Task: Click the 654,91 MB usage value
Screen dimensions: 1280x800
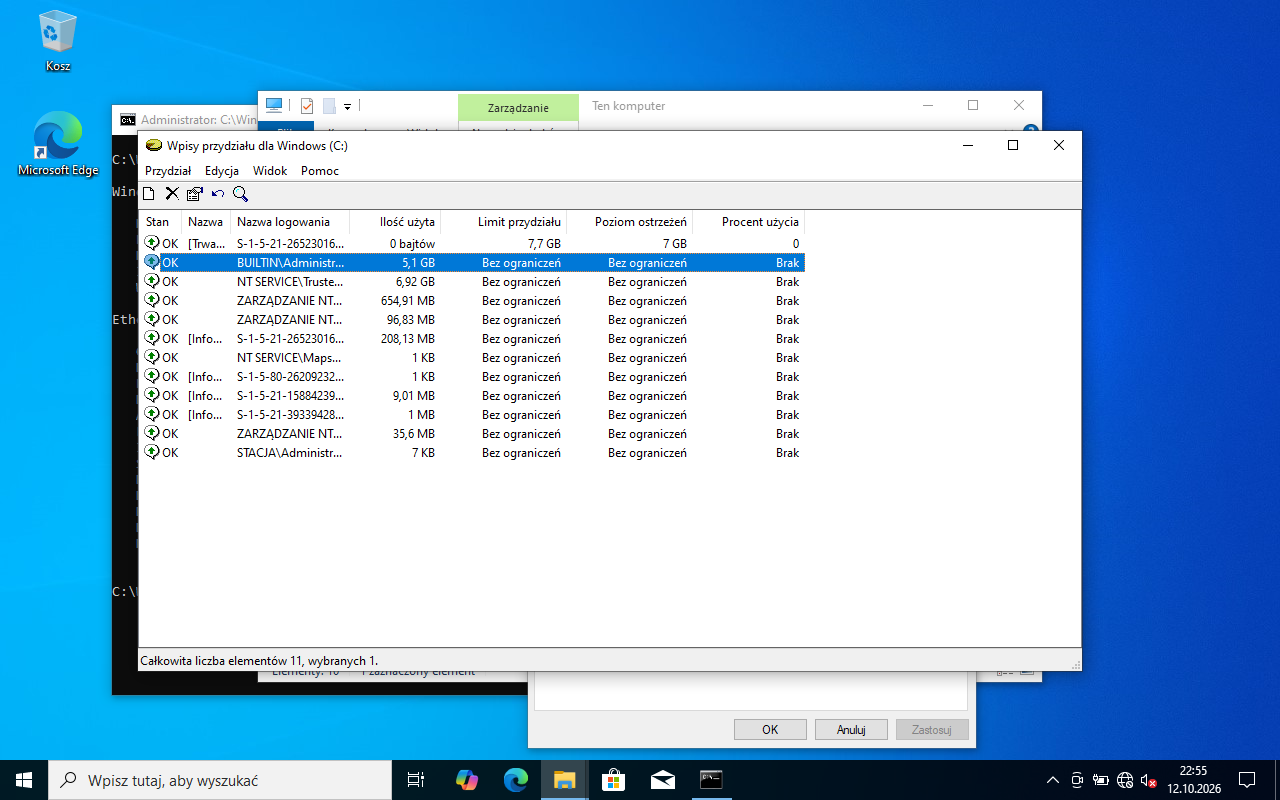Action: (x=408, y=301)
